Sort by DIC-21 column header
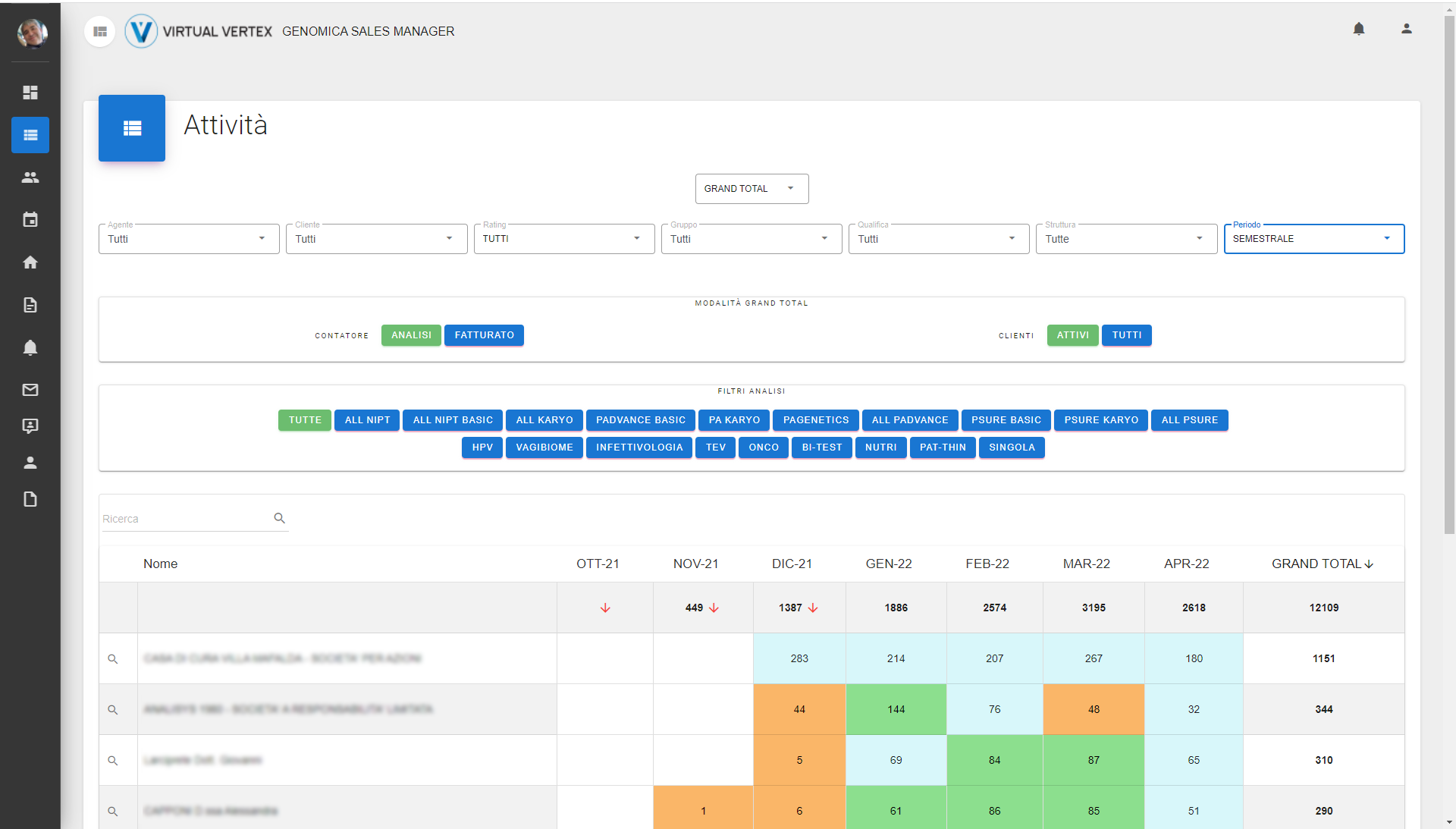Image resolution: width=1456 pixels, height=829 pixels. [792, 564]
